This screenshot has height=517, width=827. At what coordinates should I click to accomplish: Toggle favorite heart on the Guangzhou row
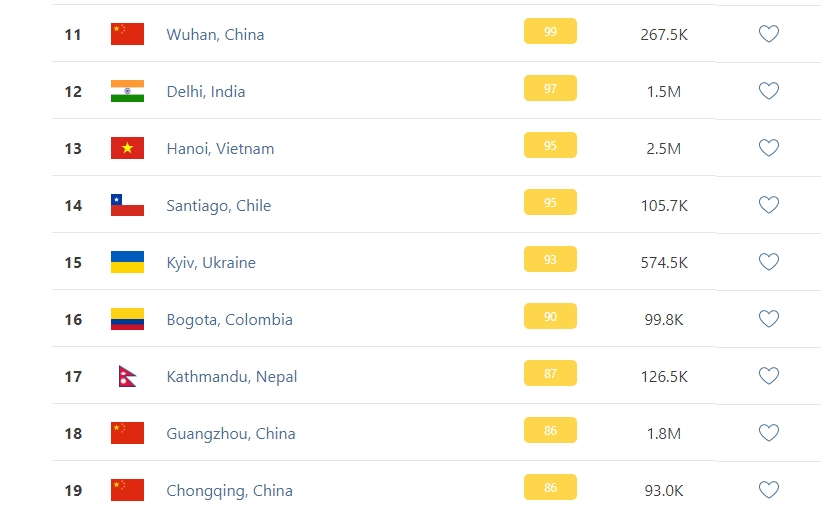point(768,433)
